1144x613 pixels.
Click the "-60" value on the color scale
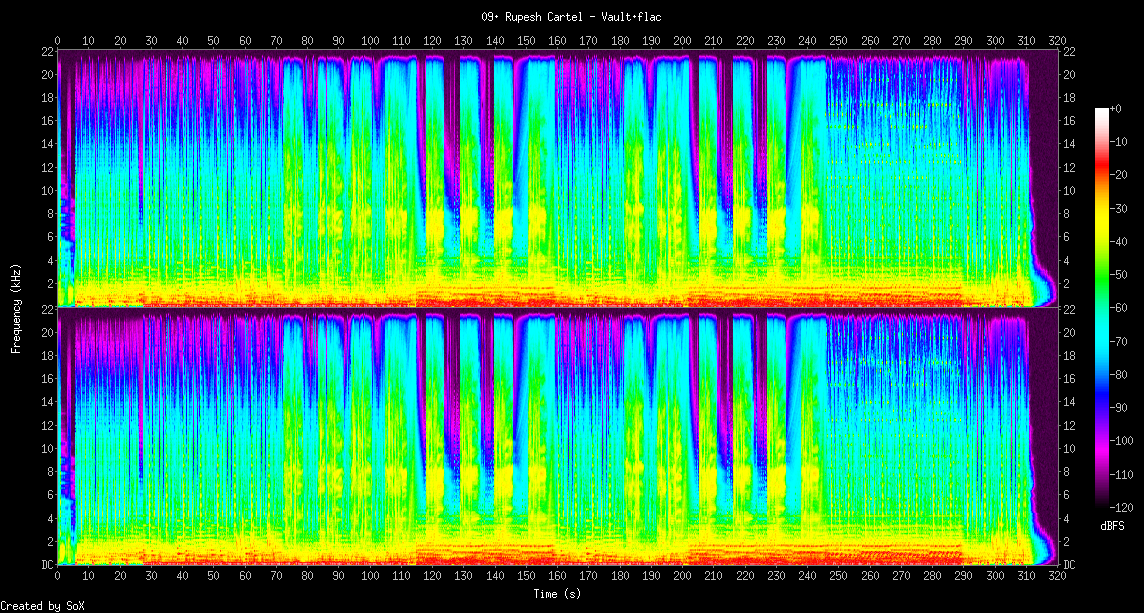click(x=1118, y=308)
